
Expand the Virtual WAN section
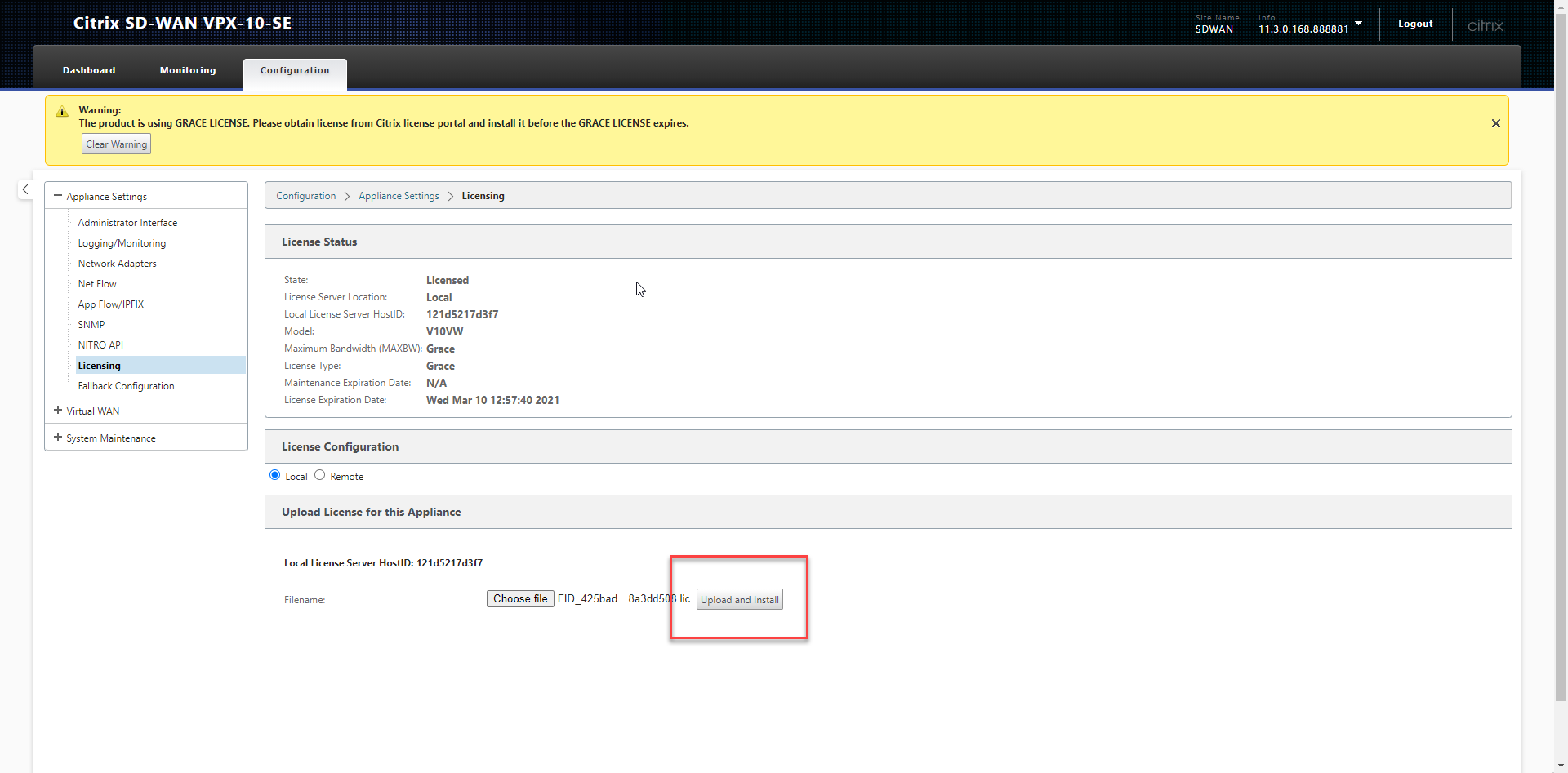tap(58, 411)
